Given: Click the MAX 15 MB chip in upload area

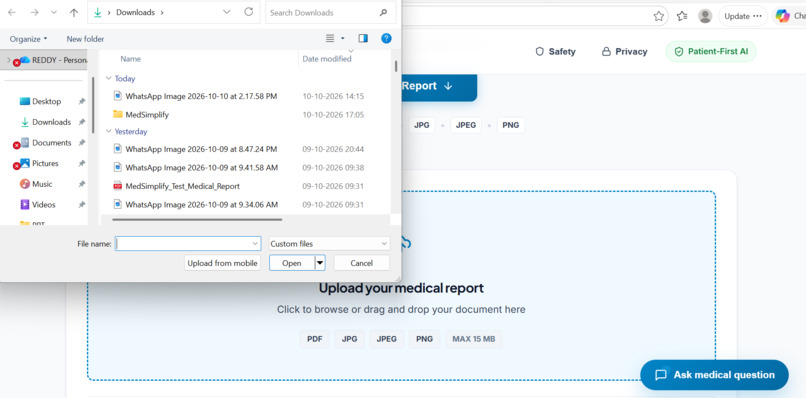Looking at the screenshot, I should tap(473, 339).
